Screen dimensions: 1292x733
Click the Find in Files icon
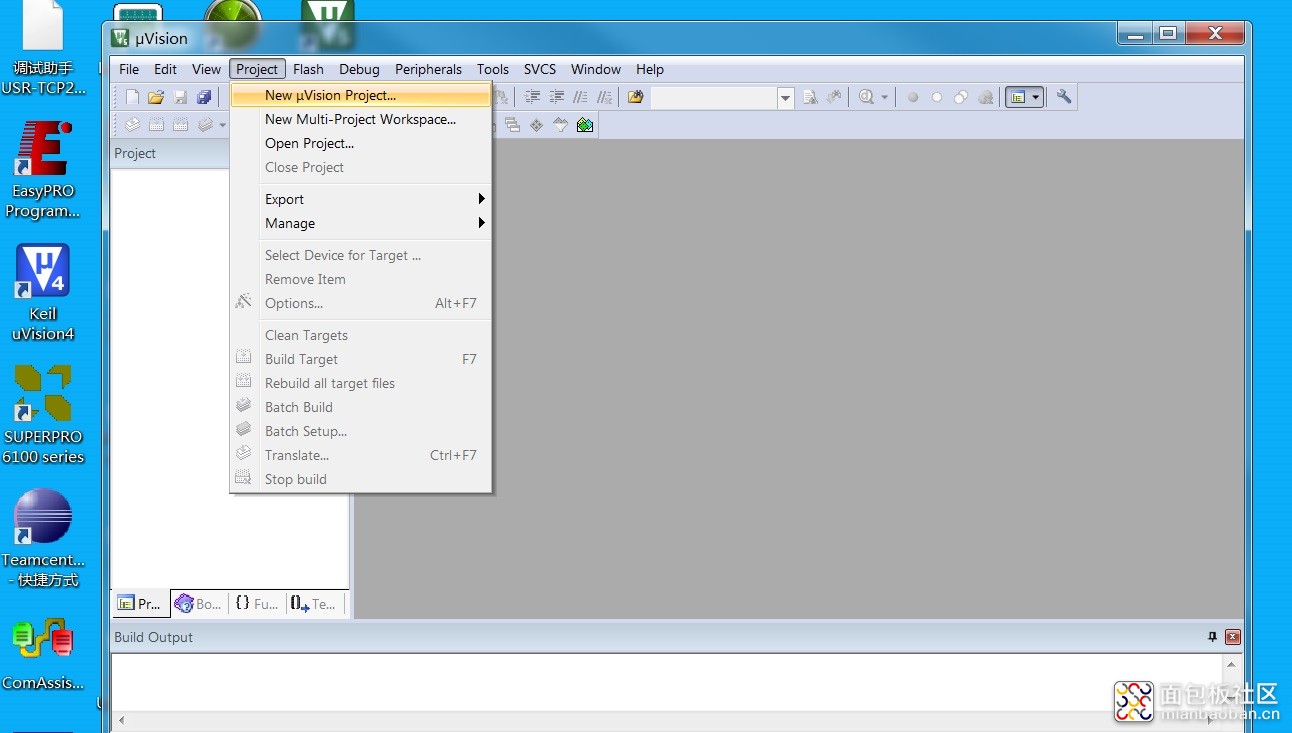coord(636,97)
